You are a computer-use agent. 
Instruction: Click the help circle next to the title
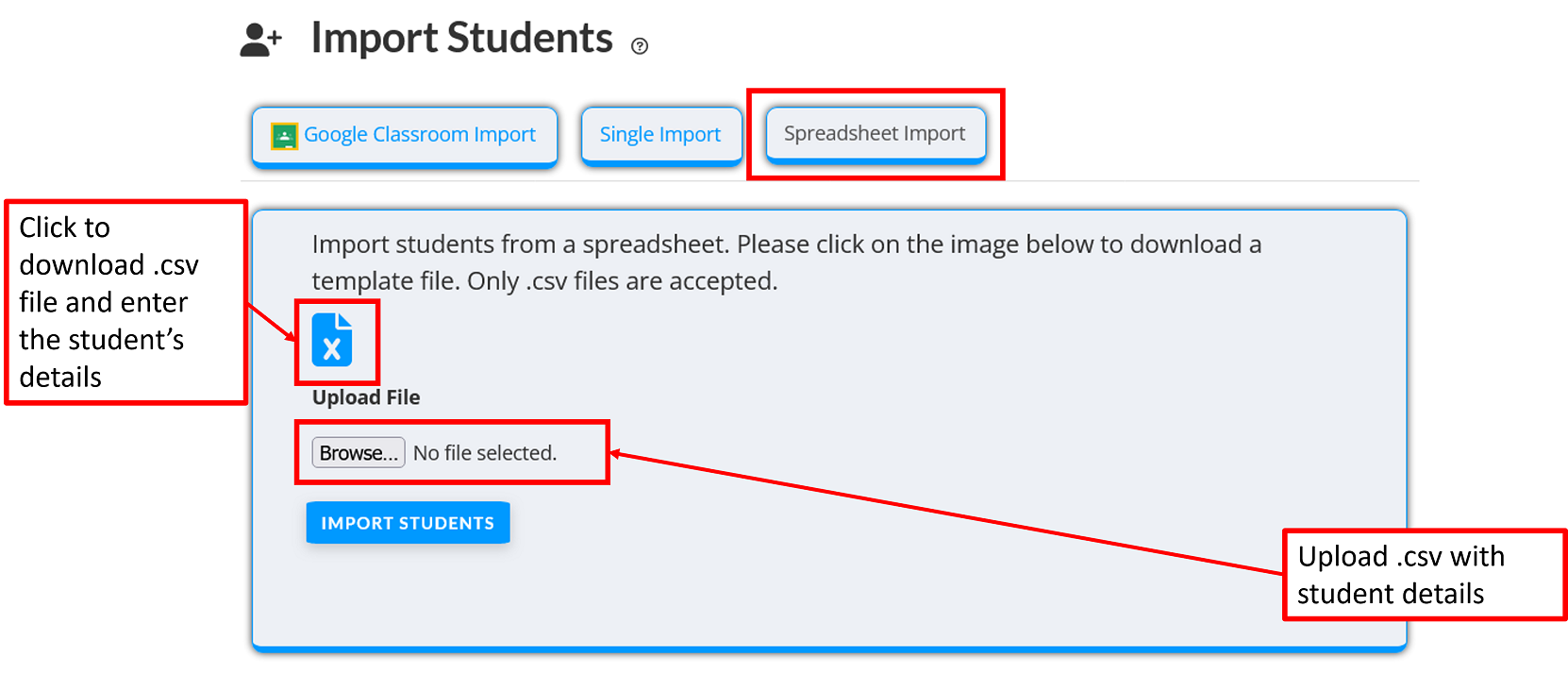pos(640,45)
